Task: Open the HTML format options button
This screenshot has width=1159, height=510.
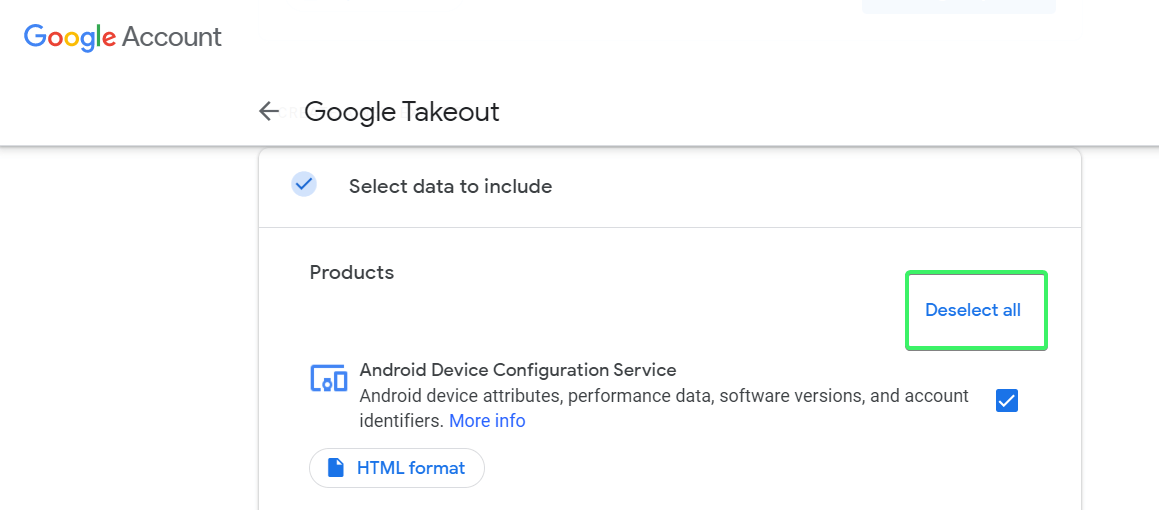Action: [x=397, y=468]
